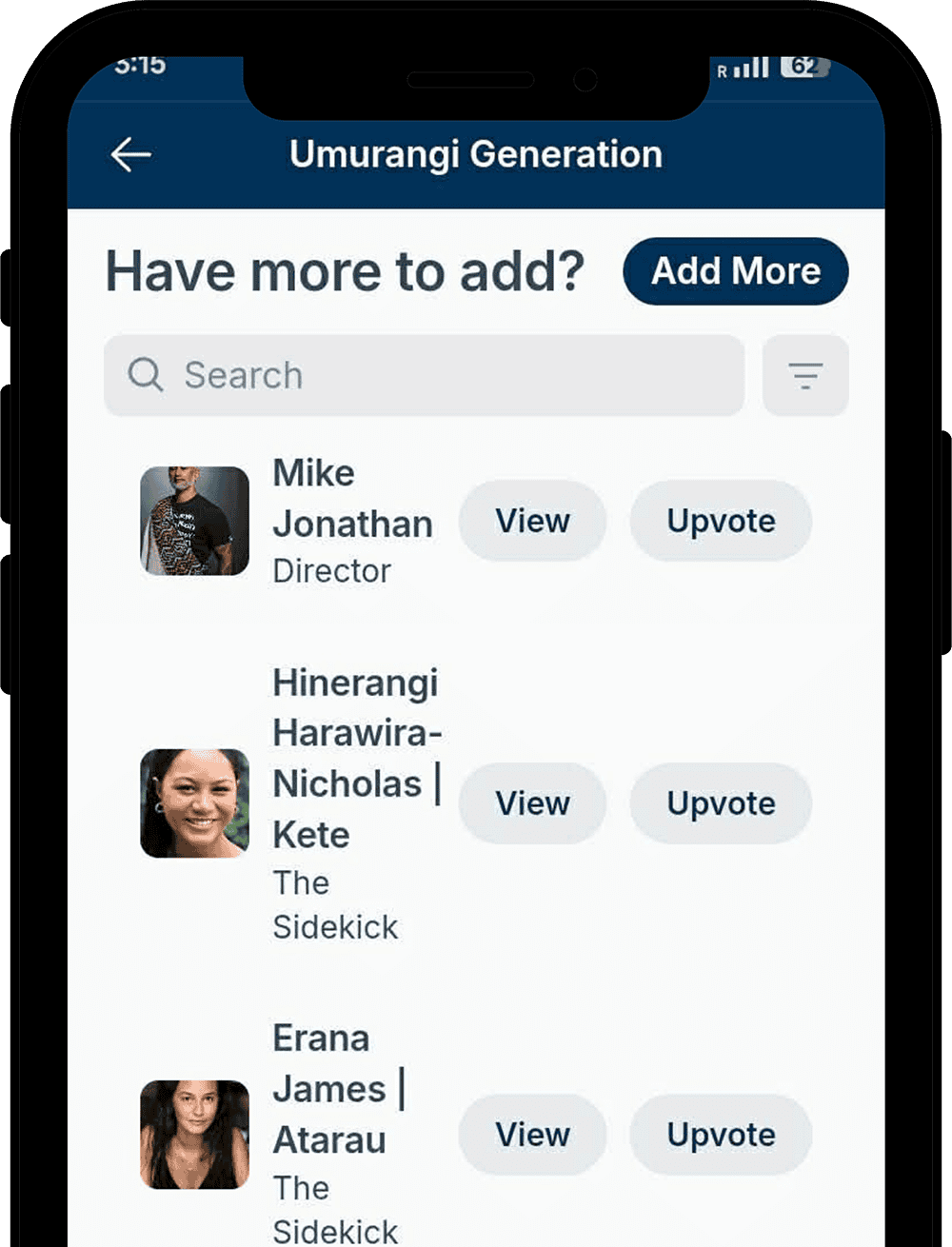This screenshot has height=1247, width=952.
Task: Go back using the left arrow icon
Action: [131, 154]
